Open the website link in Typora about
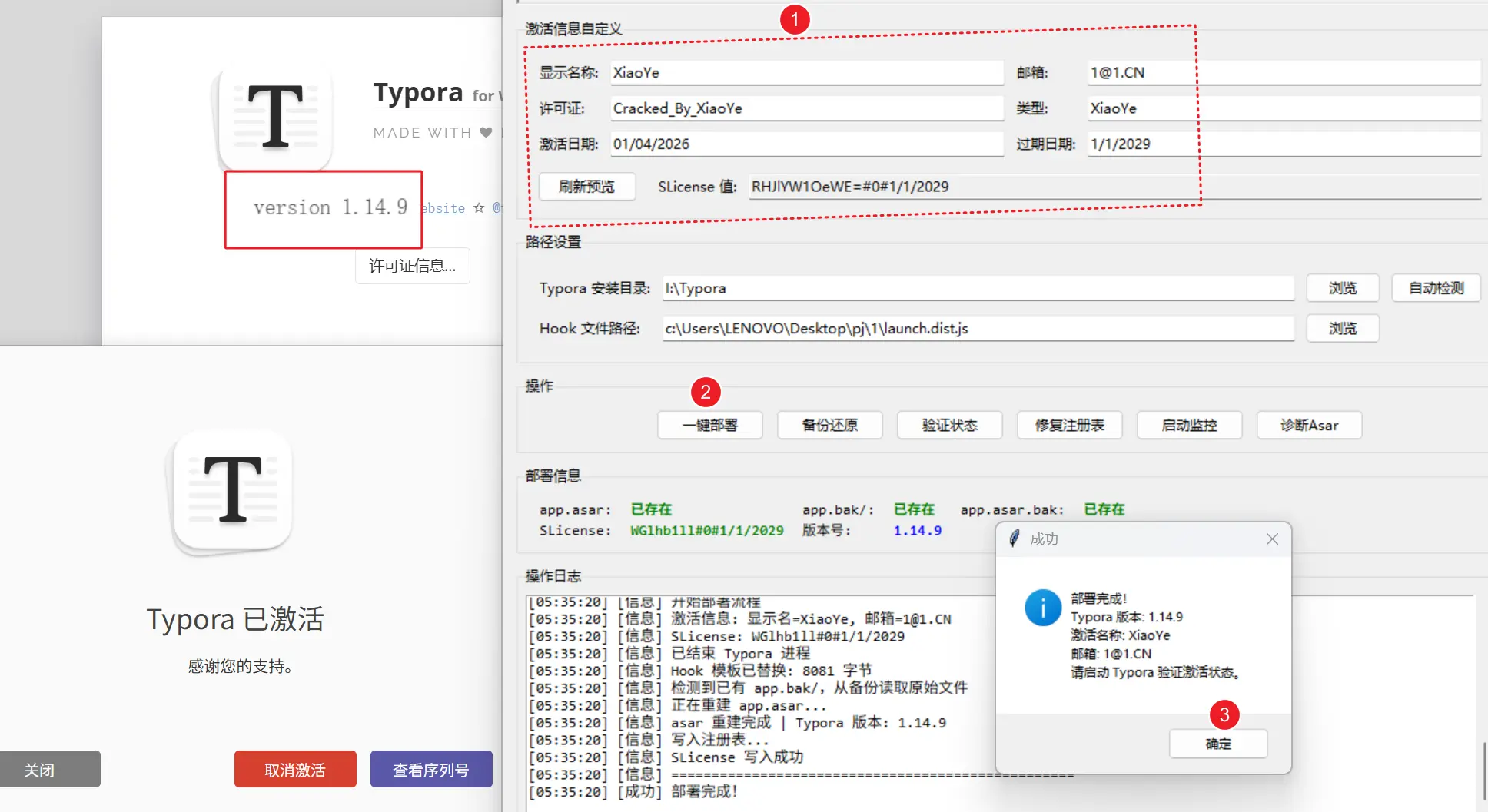 tap(443, 208)
